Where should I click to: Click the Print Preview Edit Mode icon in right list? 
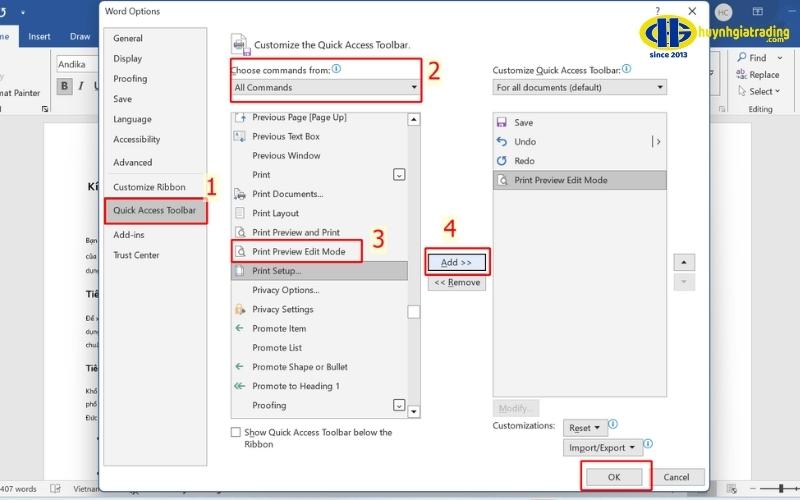coord(502,180)
